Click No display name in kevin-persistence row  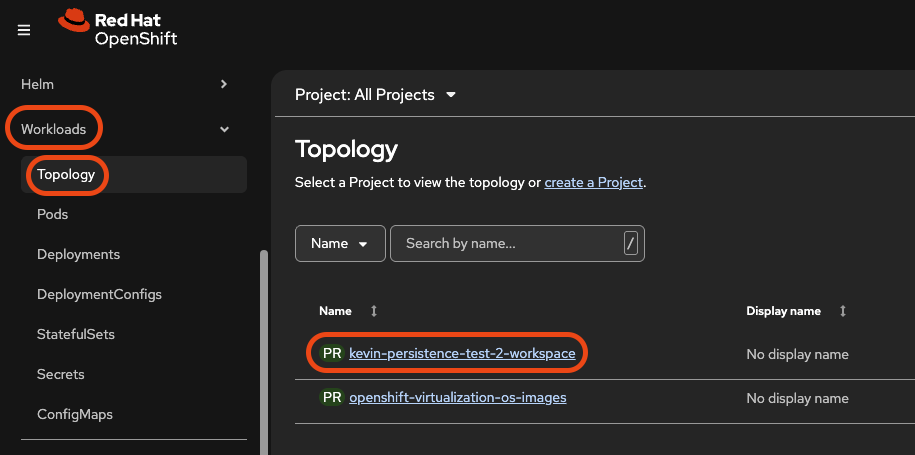tap(797, 355)
